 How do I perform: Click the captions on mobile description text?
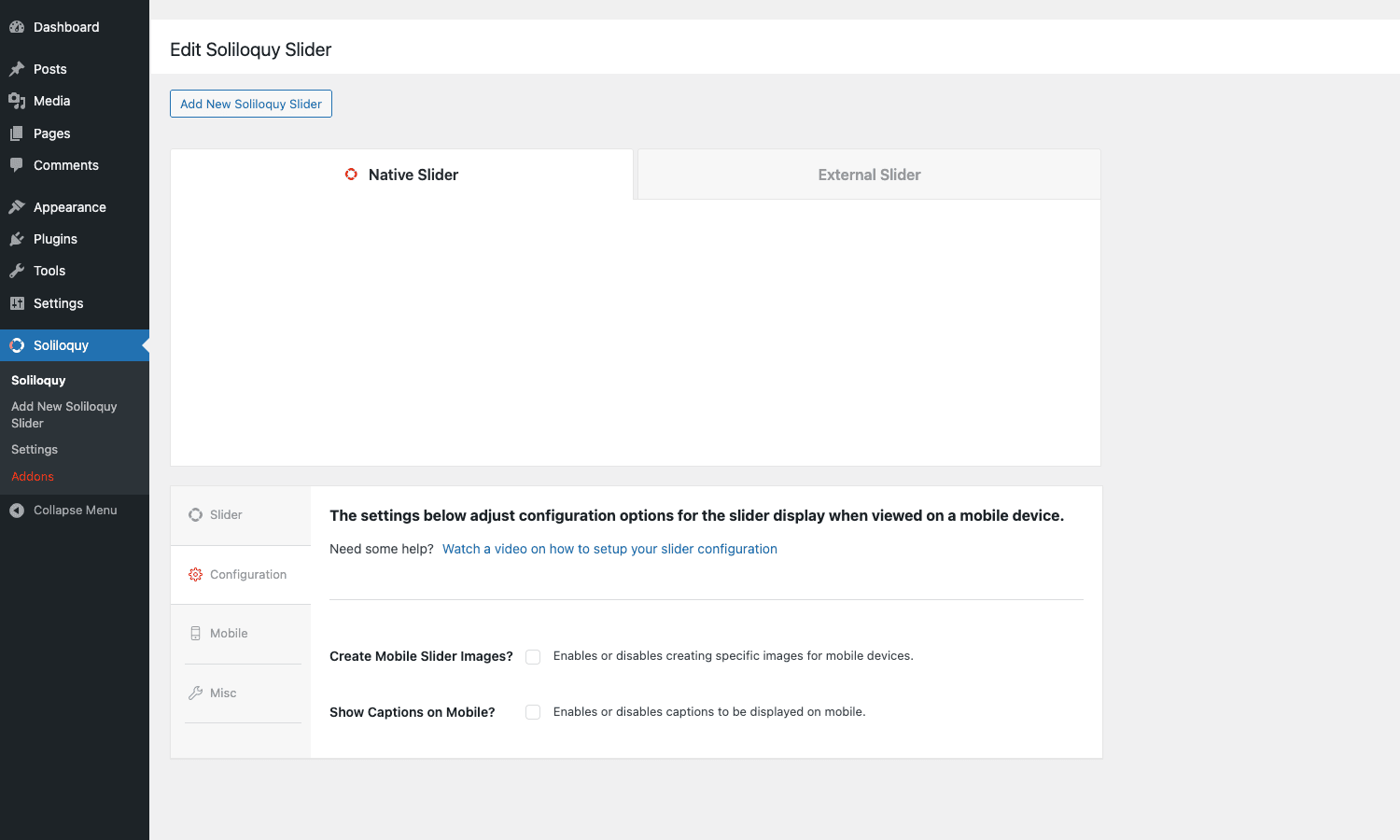click(x=709, y=712)
